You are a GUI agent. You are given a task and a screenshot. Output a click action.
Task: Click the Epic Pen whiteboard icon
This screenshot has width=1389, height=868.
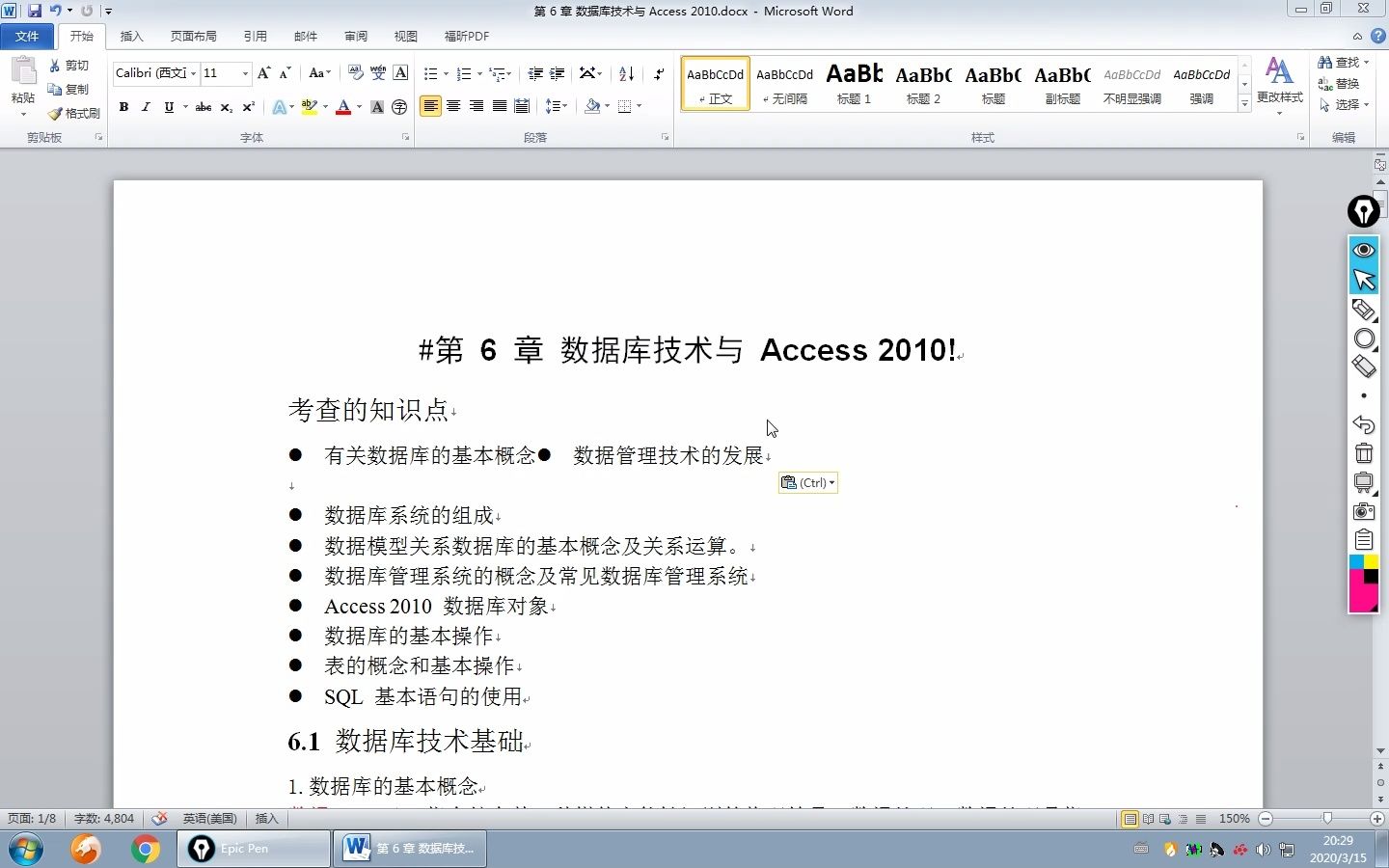point(1363,482)
